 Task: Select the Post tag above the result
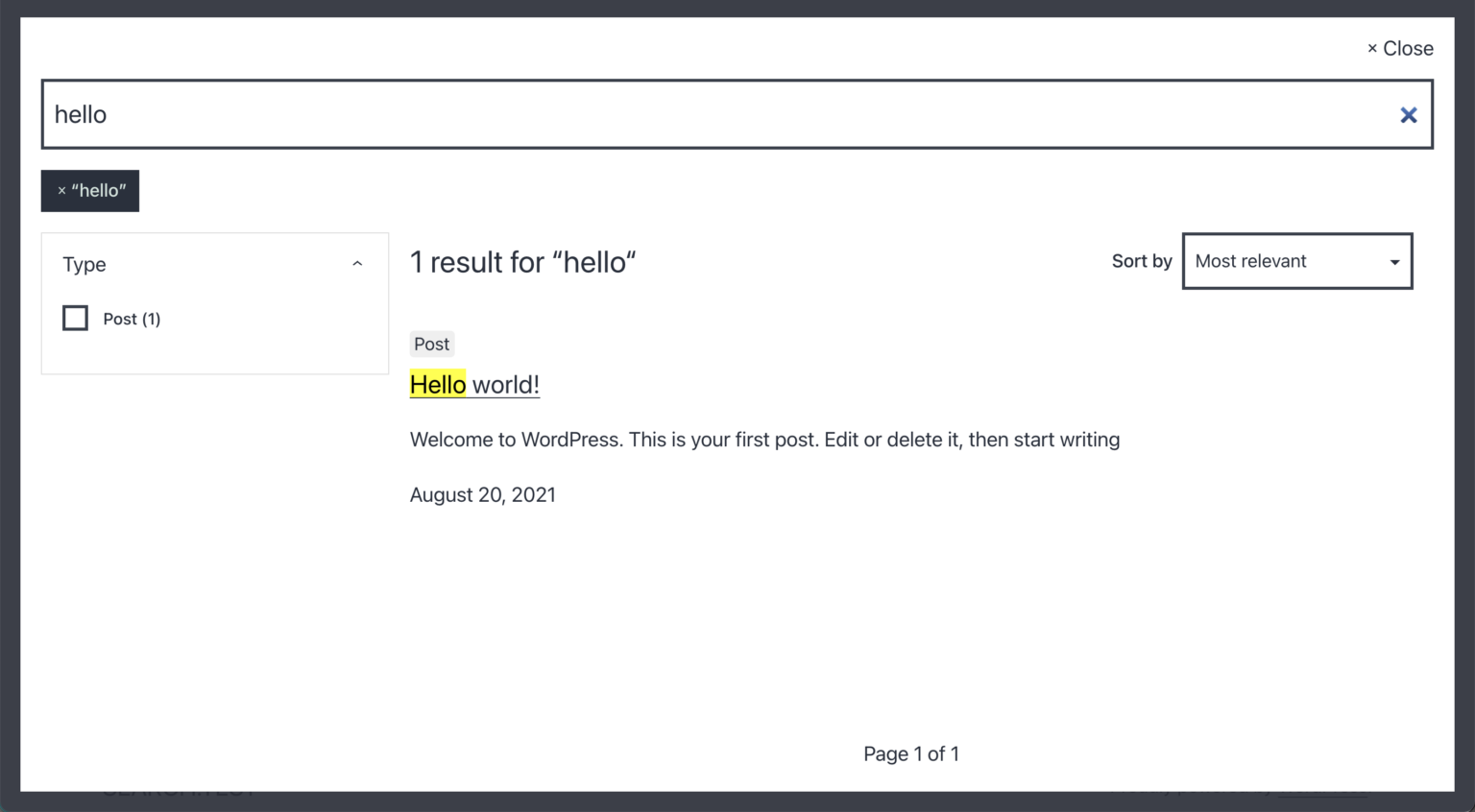(x=431, y=344)
